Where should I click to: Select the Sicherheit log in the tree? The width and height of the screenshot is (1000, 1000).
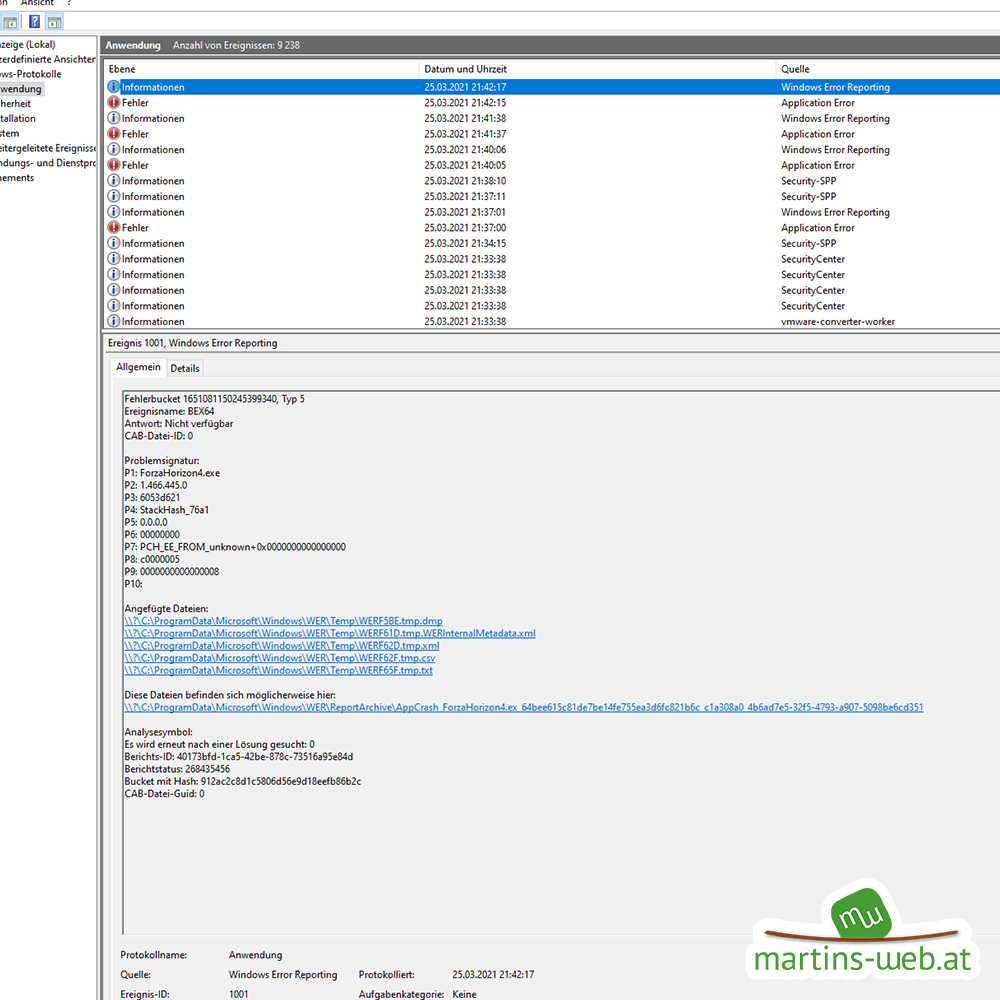[15, 103]
